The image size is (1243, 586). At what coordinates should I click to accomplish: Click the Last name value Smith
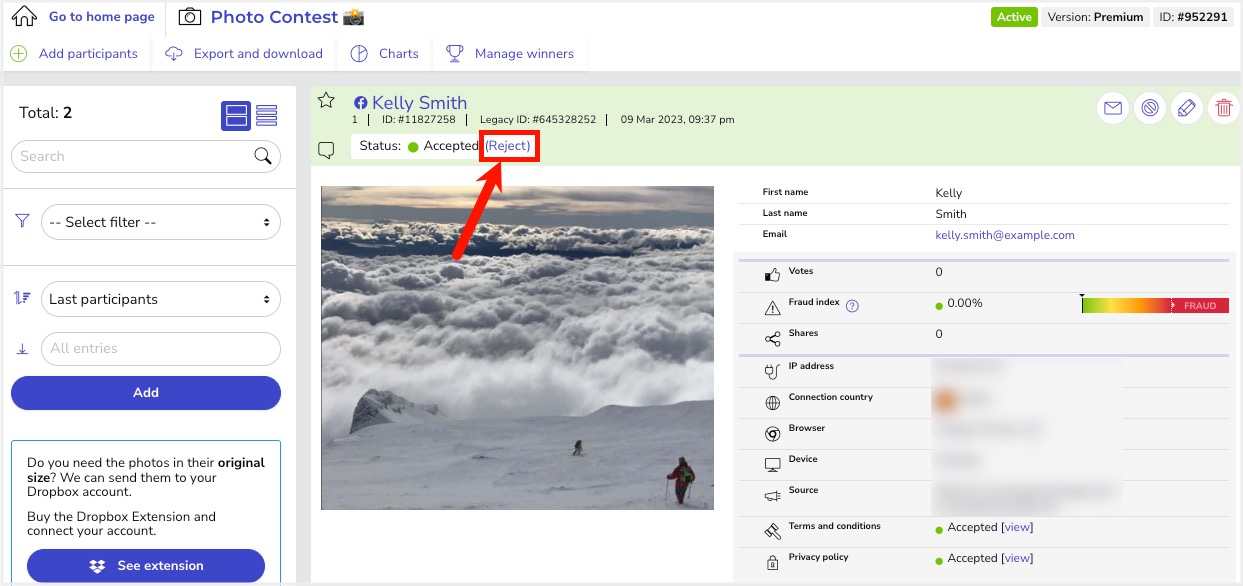pos(951,214)
